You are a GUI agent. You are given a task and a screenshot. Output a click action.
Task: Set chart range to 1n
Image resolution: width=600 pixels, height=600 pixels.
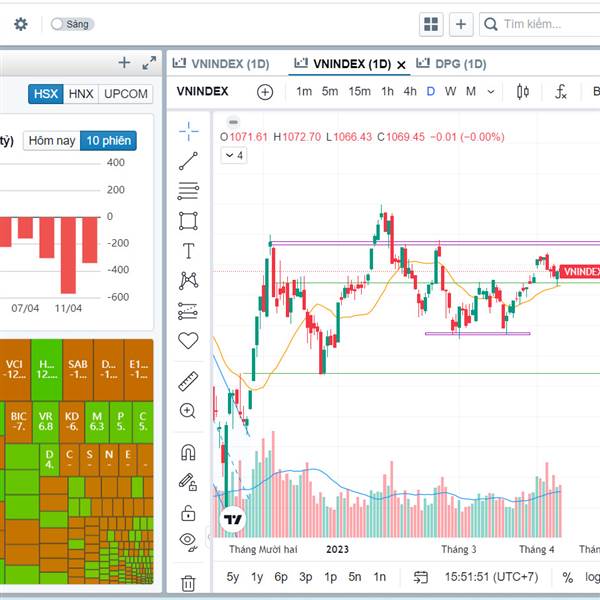[x=380, y=577]
